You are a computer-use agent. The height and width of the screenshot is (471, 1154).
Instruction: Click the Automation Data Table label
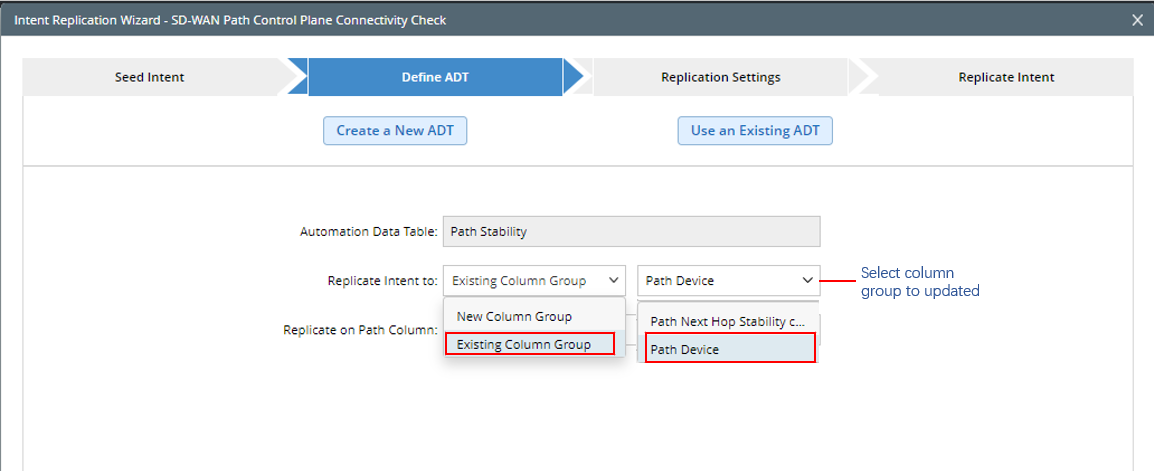(368, 231)
